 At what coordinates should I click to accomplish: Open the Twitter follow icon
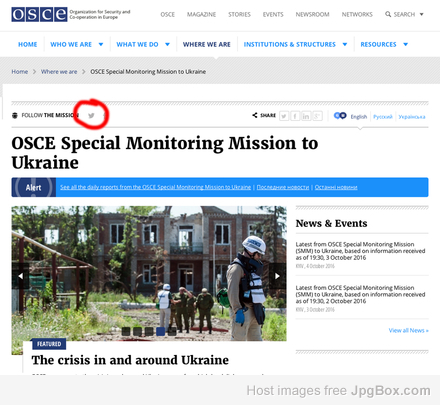click(x=91, y=115)
